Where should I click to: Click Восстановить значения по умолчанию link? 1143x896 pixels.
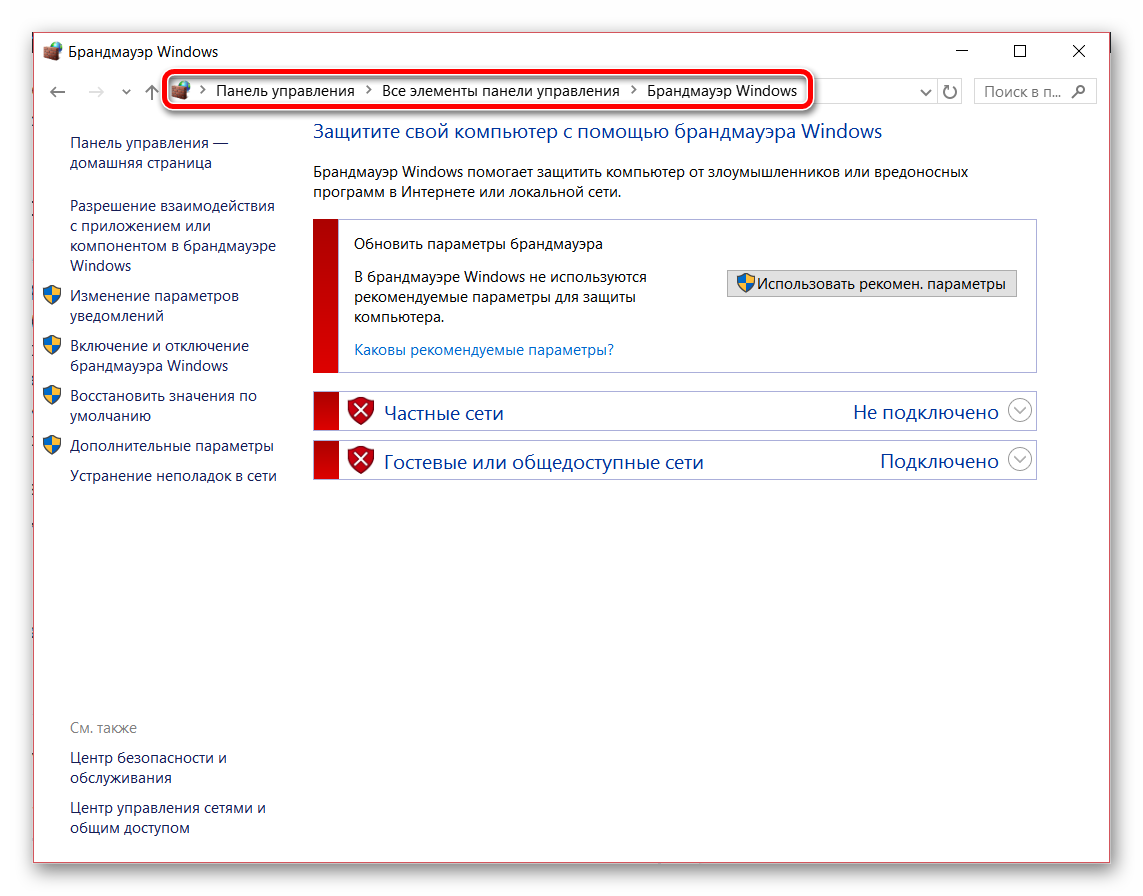(x=163, y=406)
